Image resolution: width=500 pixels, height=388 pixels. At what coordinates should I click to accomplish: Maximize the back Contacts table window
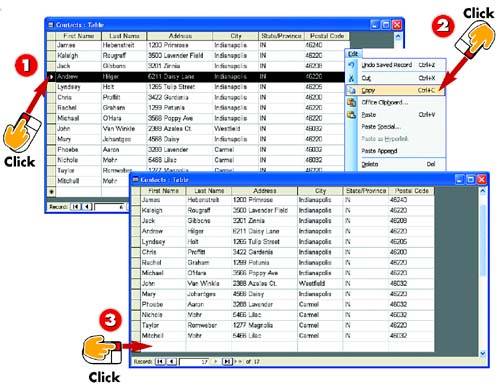pyautogui.click(x=386, y=25)
